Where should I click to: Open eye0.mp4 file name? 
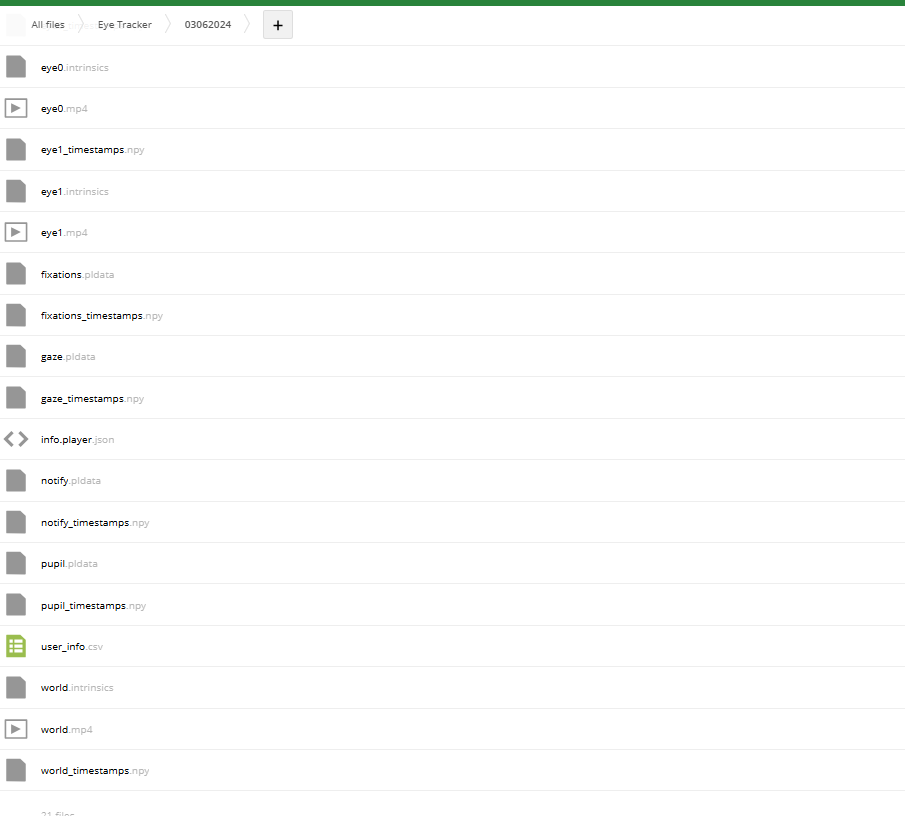[64, 108]
